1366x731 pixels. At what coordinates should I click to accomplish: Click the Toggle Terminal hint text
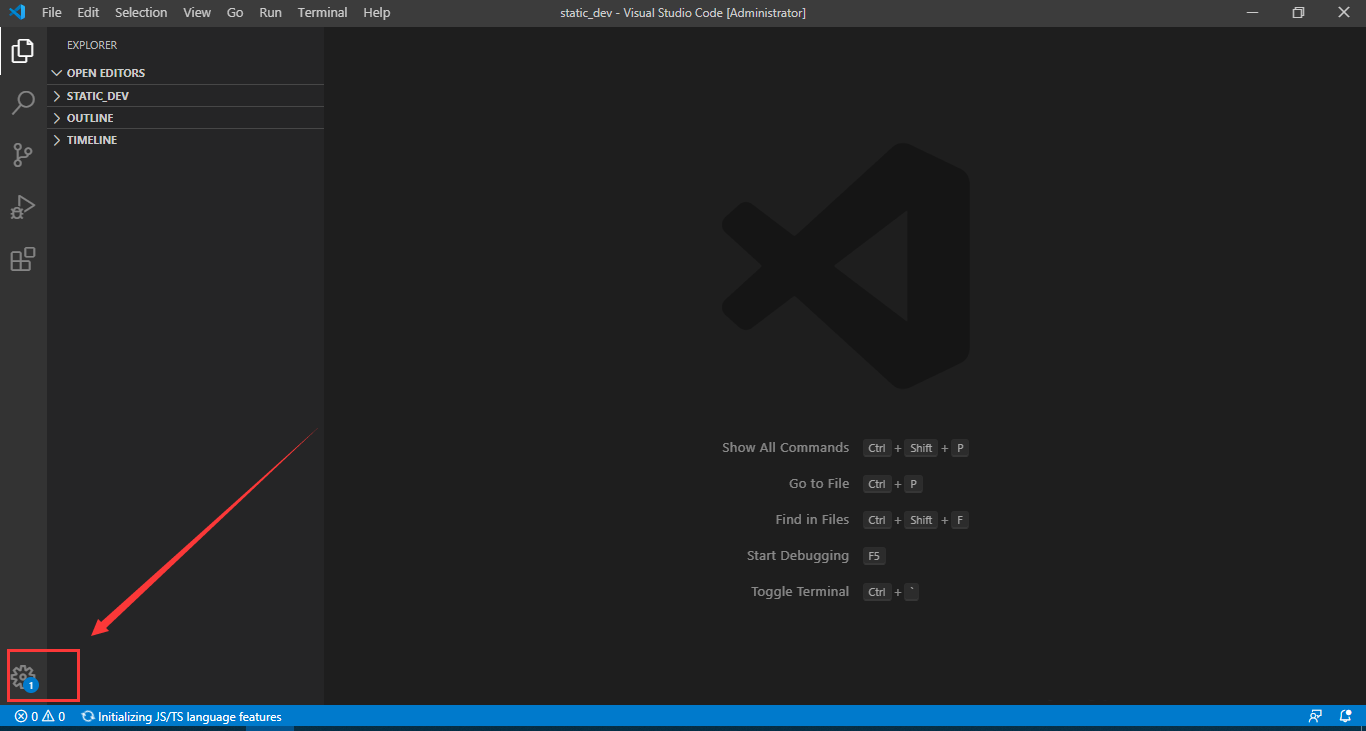(800, 592)
